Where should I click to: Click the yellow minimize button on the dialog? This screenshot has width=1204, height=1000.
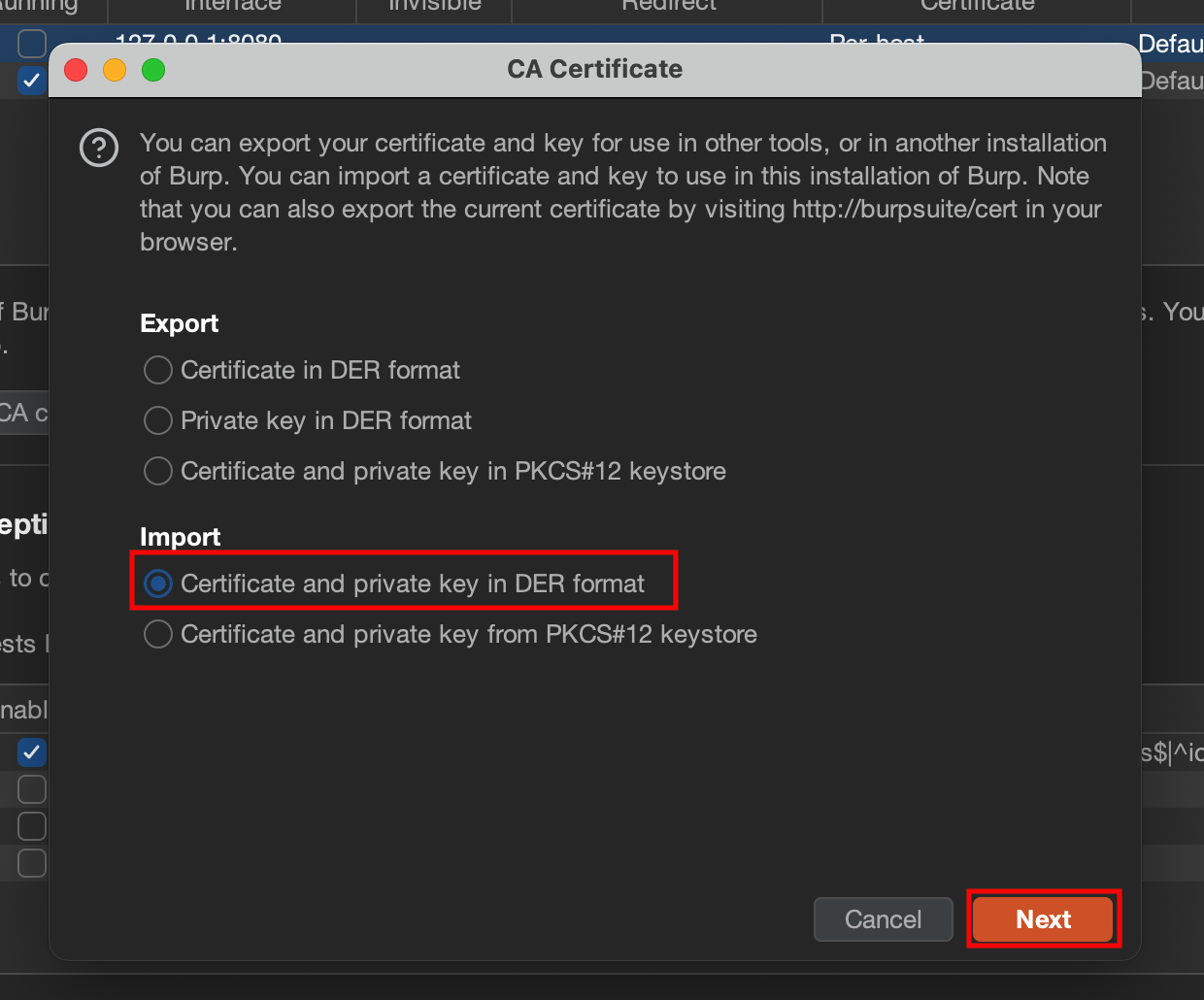[x=114, y=69]
